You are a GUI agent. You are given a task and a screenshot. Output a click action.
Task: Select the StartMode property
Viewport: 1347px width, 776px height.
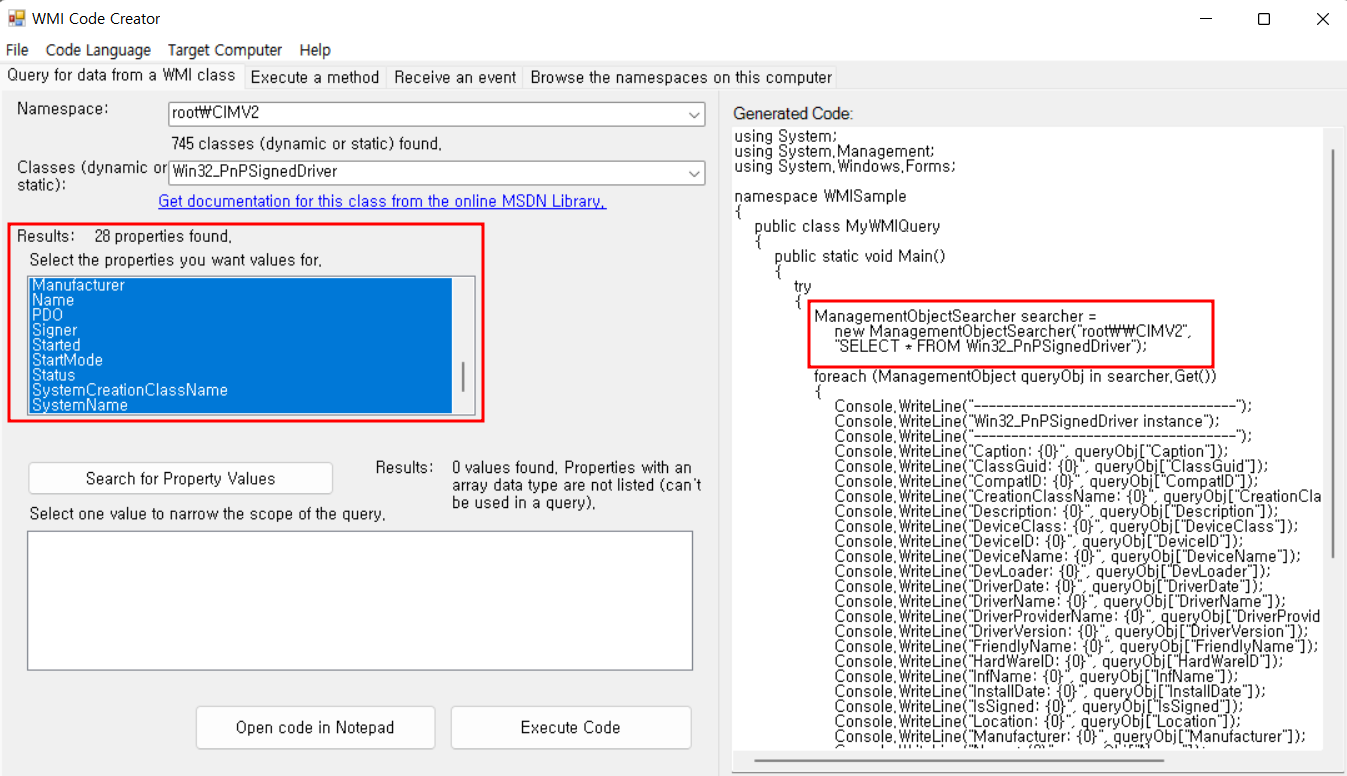click(x=241, y=360)
